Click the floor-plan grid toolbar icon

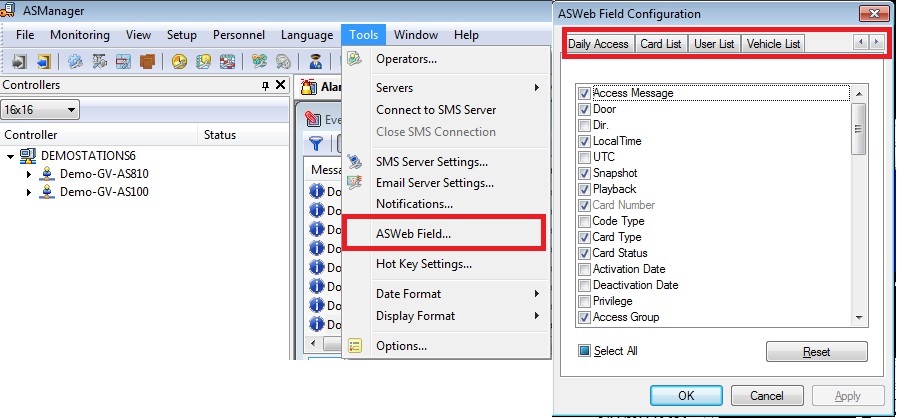[123, 61]
